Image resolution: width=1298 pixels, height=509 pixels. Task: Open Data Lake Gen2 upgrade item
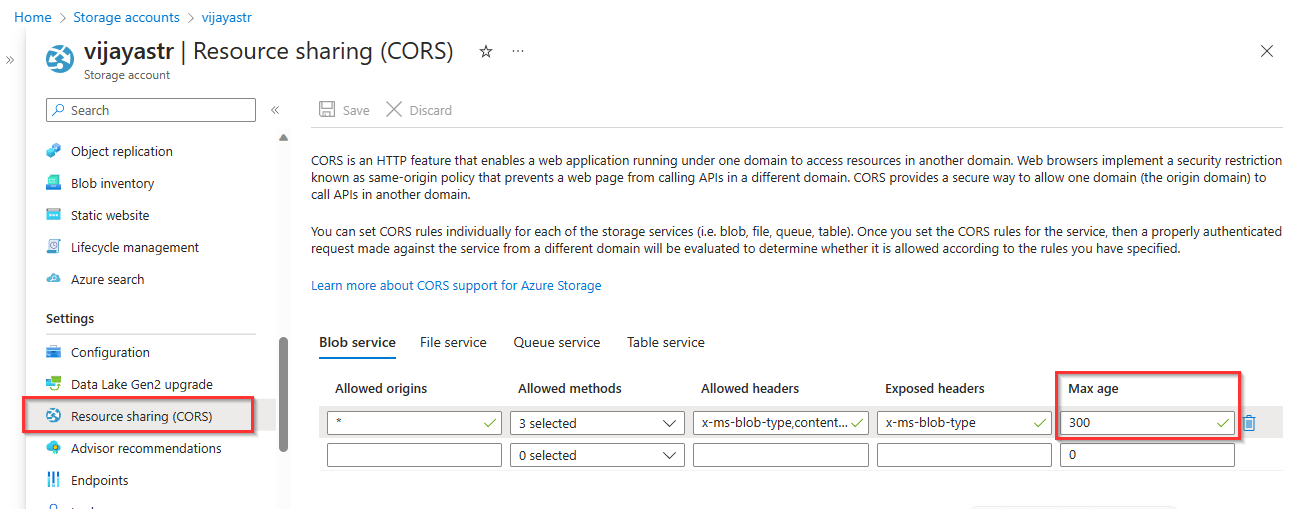click(x=142, y=384)
